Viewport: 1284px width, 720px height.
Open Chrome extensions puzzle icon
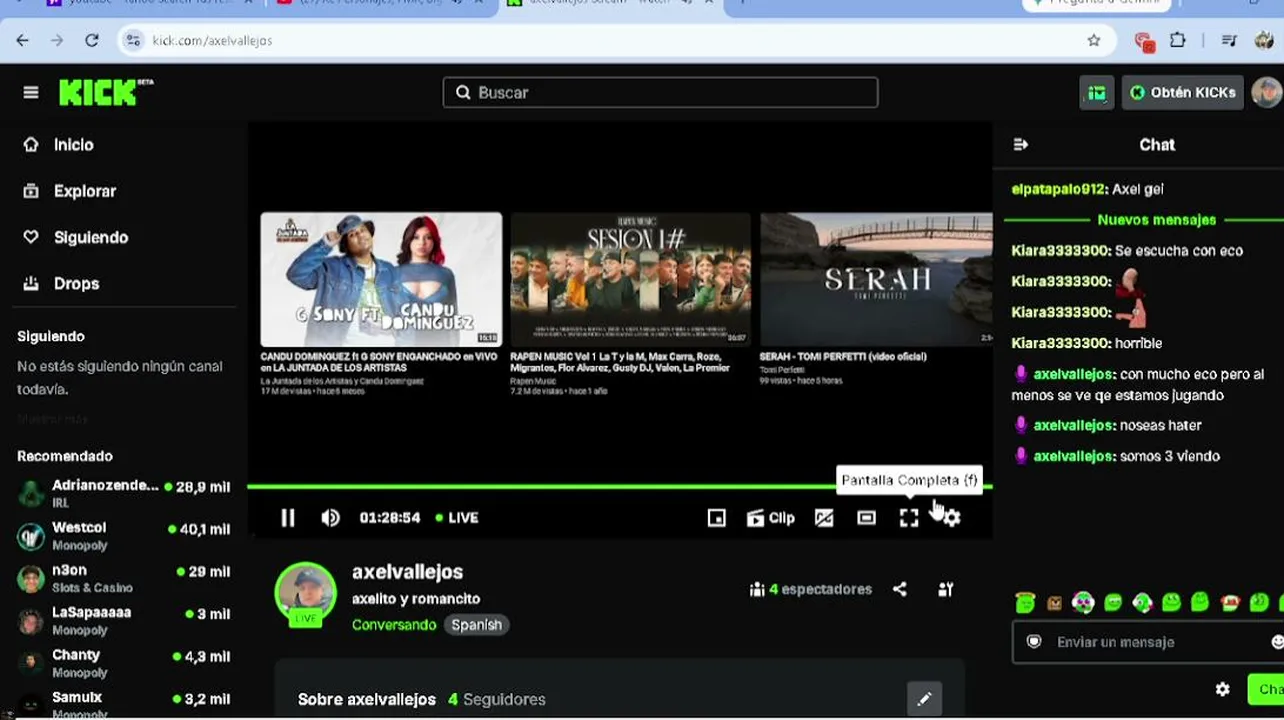pyautogui.click(x=1178, y=40)
